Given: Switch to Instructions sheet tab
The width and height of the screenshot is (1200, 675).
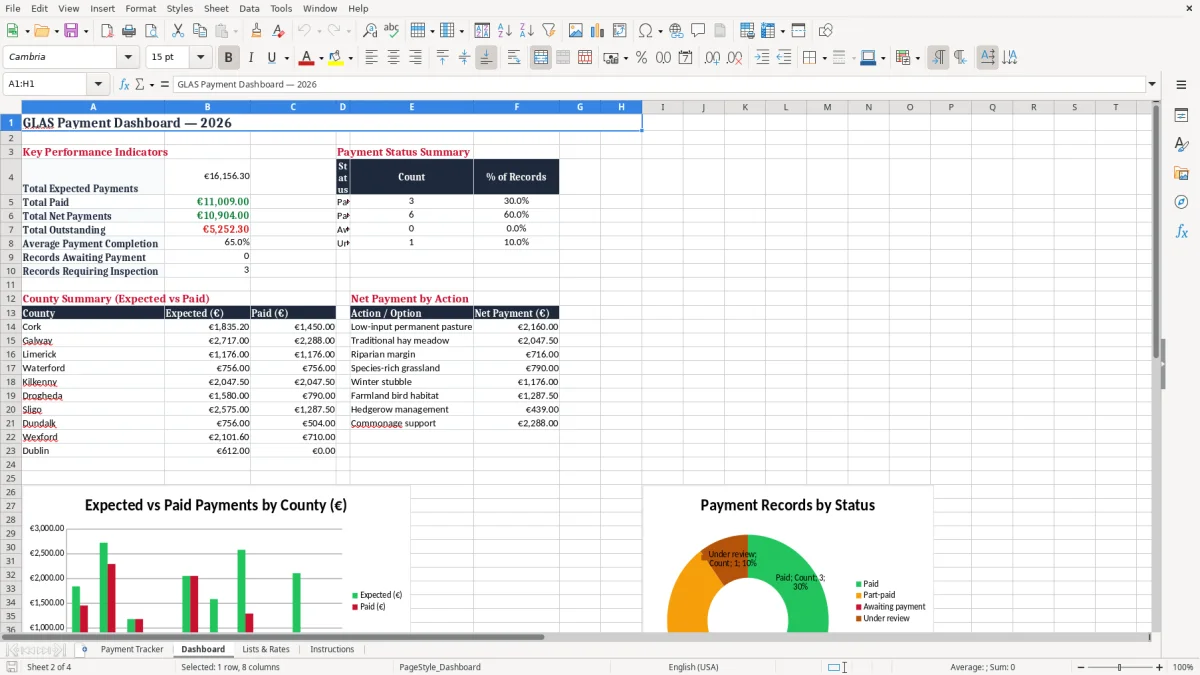Looking at the screenshot, I should coord(332,649).
